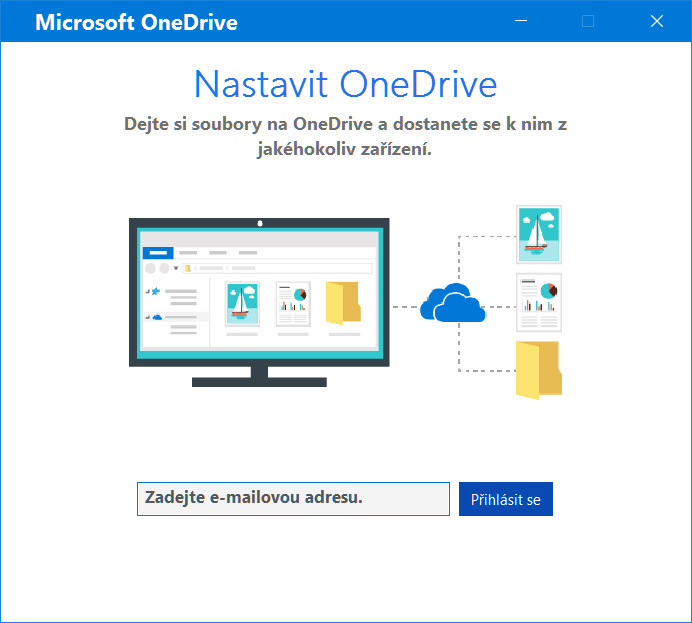Click the address bar in the monitor illustration
The image size is (692, 623).
(275, 268)
